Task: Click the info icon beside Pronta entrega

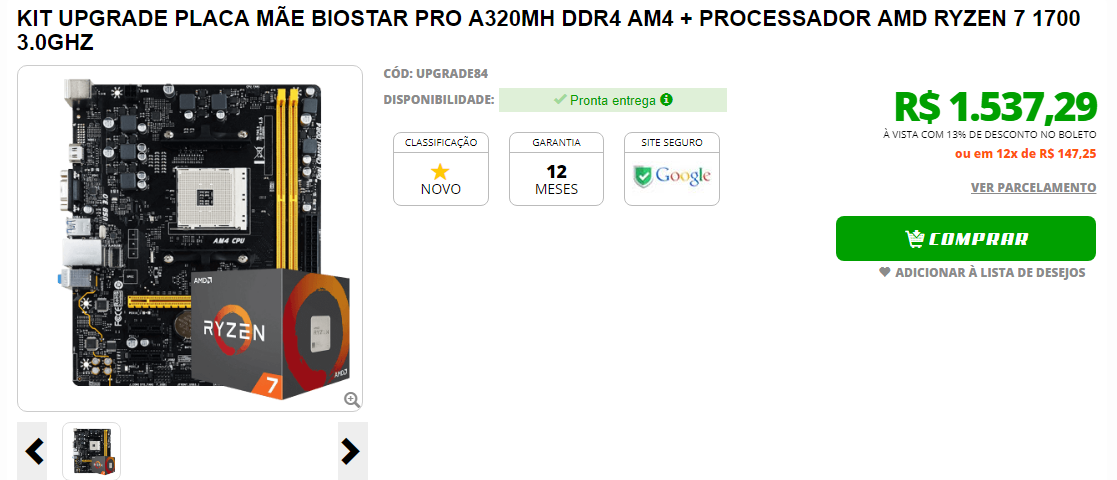Action: [666, 100]
